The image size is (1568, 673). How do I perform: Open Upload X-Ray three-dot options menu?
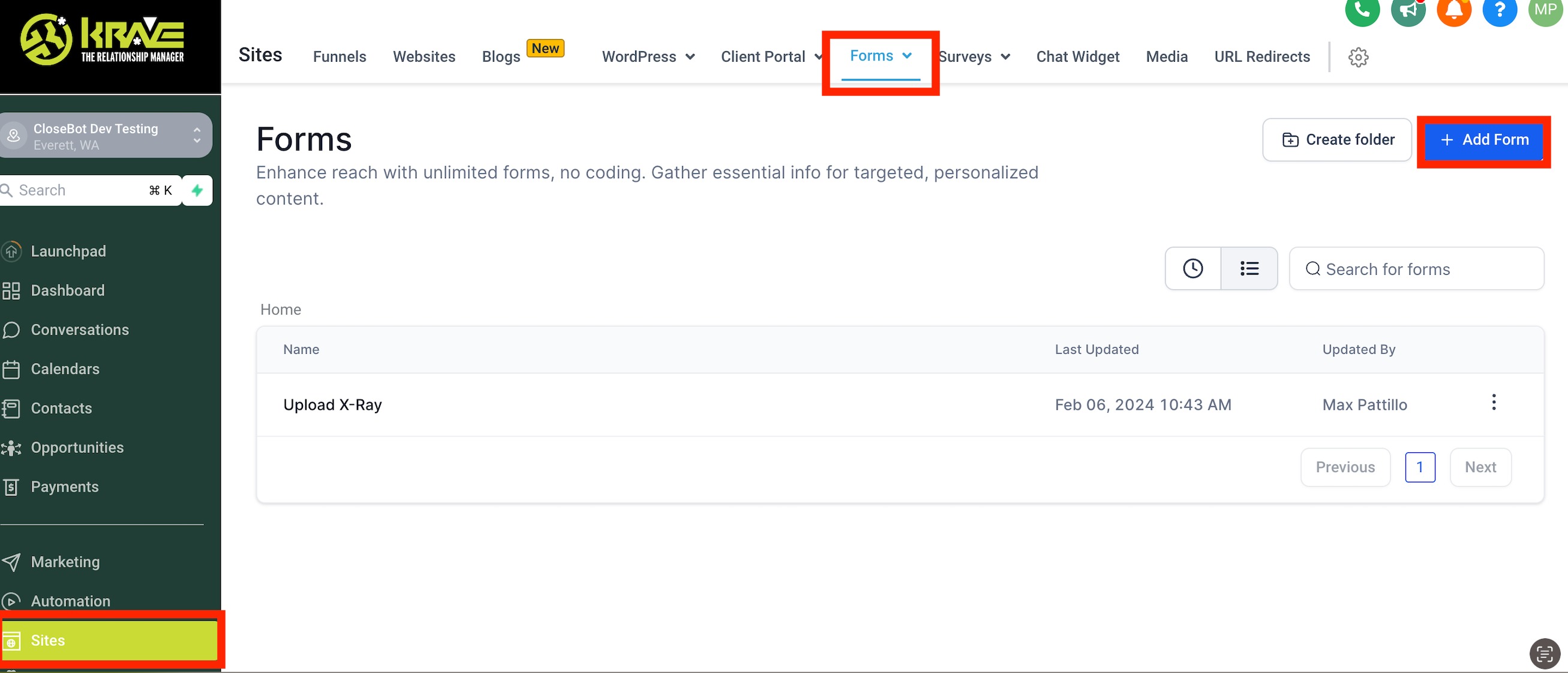pyautogui.click(x=1493, y=402)
